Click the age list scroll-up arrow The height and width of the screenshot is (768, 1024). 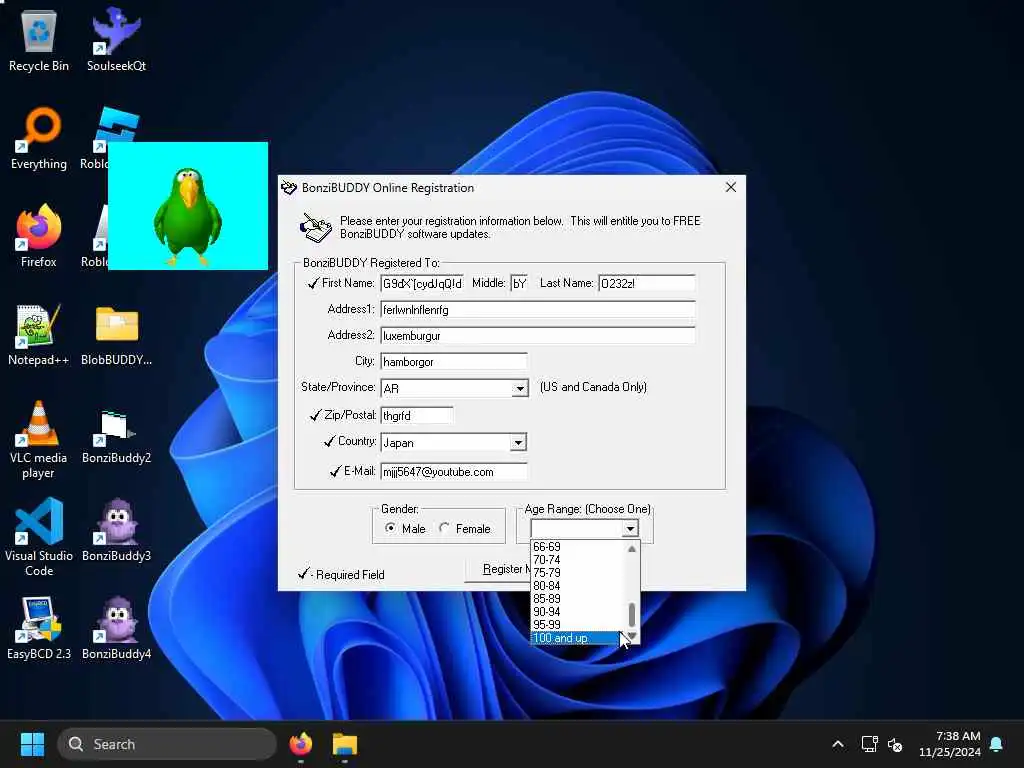[632, 549]
